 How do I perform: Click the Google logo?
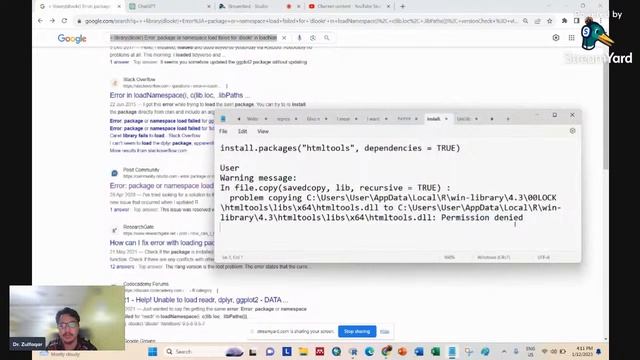coord(72,38)
